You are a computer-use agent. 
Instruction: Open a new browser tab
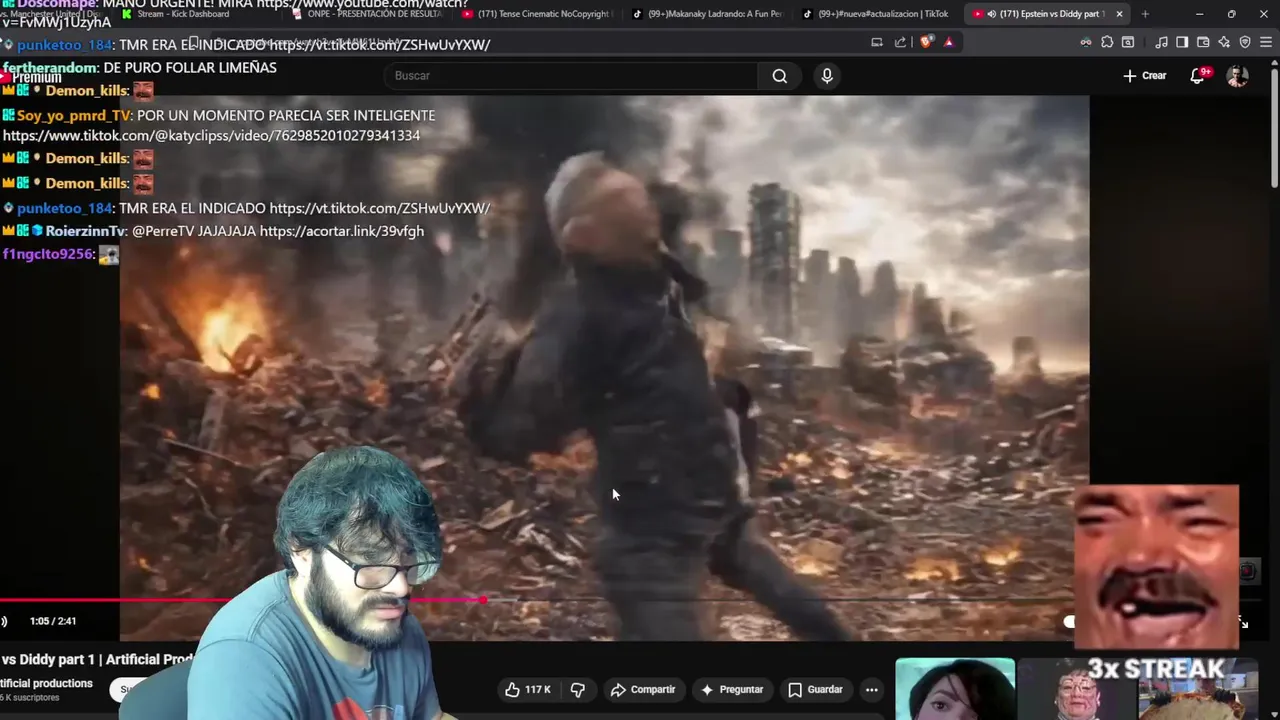pyautogui.click(x=1145, y=14)
